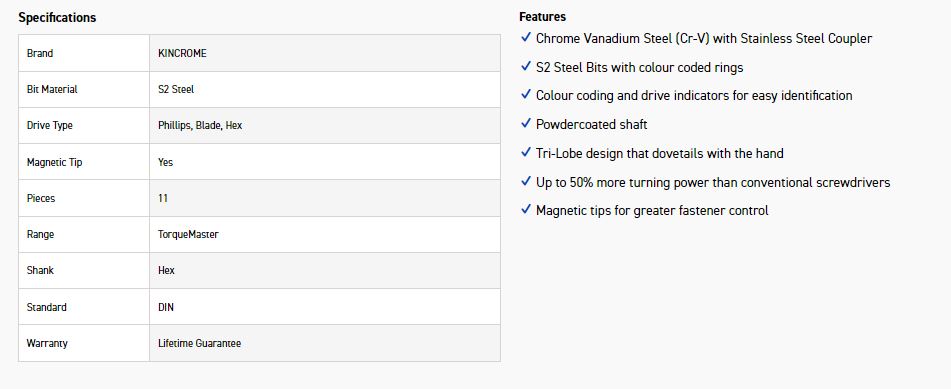Click the Shank row label
951x389 pixels.
point(40,270)
